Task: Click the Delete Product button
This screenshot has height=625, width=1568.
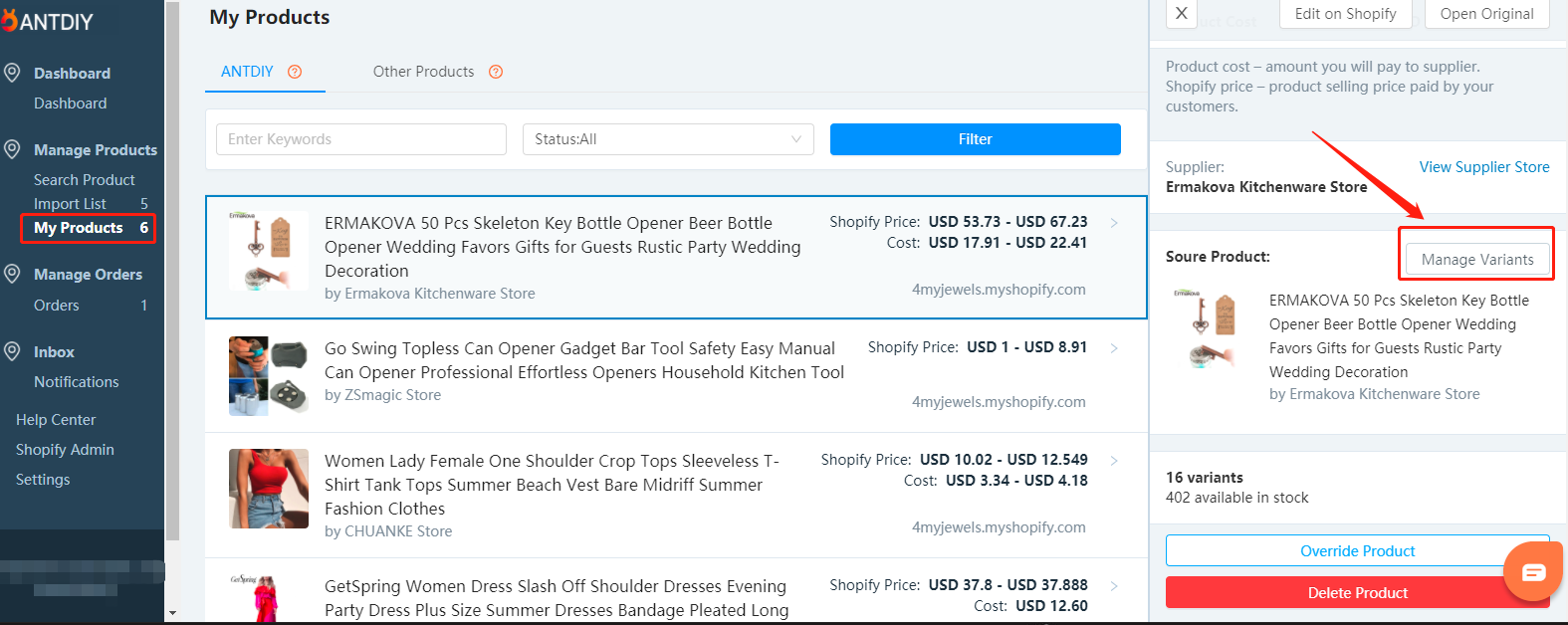Action: coord(1358,593)
